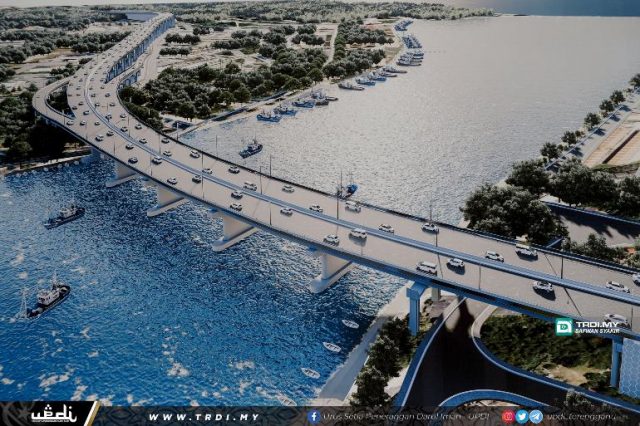Image resolution: width=640 pixels, height=426 pixels.
Task: Click the UPDI logo in the banner
Action: pos(52,414)
